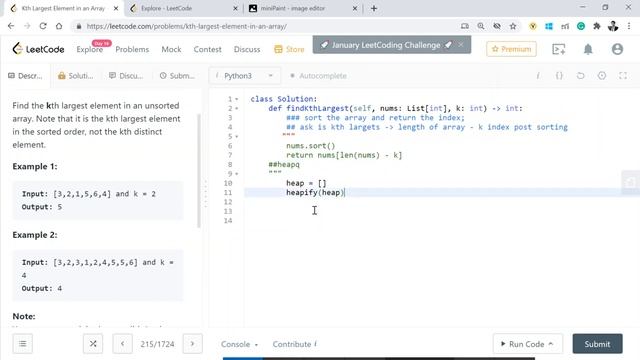Close the Kth Largest Element browser tab
The image size is (640, 360).
pyautogui.click(x=116, y=8)
